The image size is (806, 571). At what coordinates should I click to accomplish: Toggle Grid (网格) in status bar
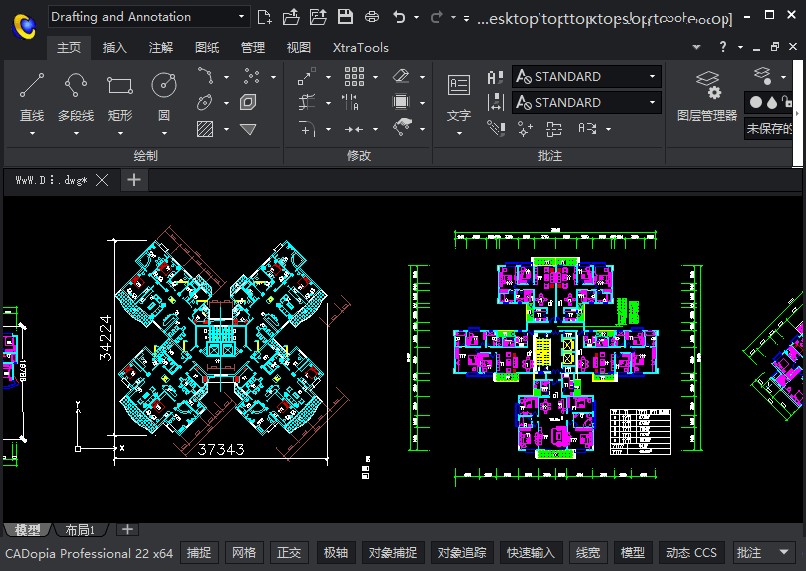point(244,552)
